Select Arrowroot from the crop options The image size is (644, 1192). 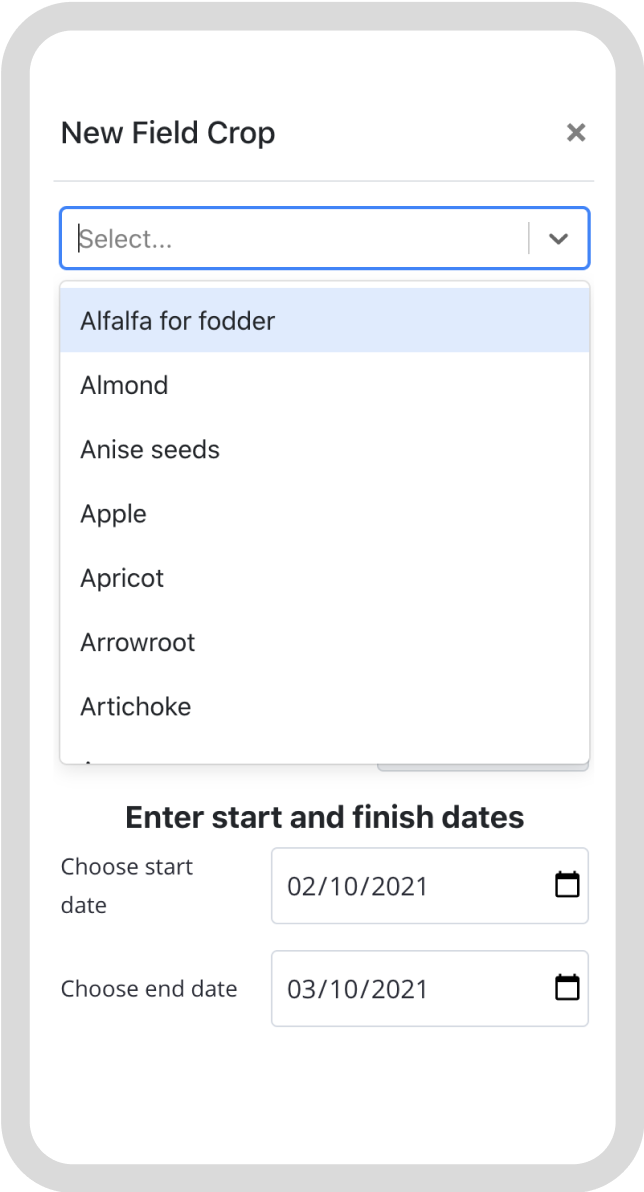click(x=325, y=642)
